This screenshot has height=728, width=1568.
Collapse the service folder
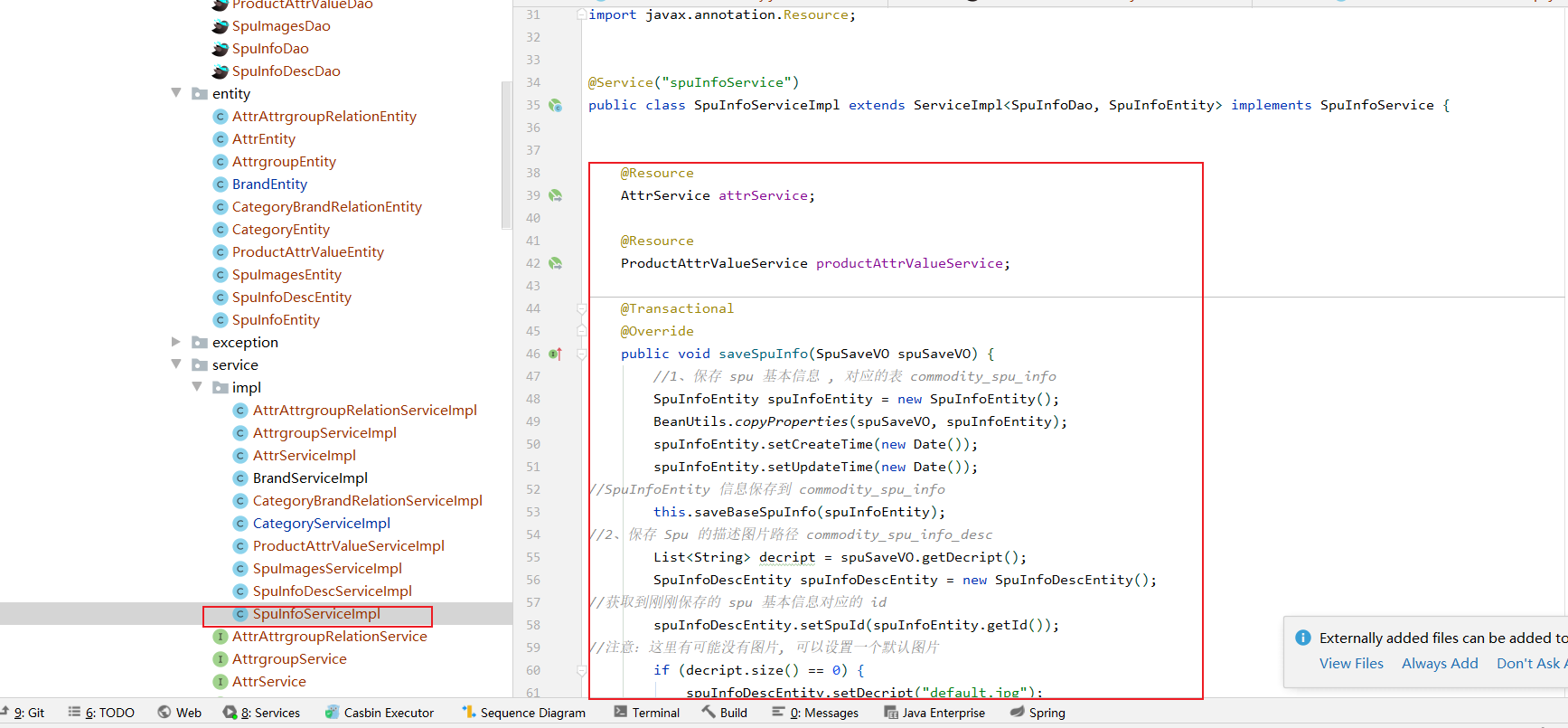coord(176,364)
